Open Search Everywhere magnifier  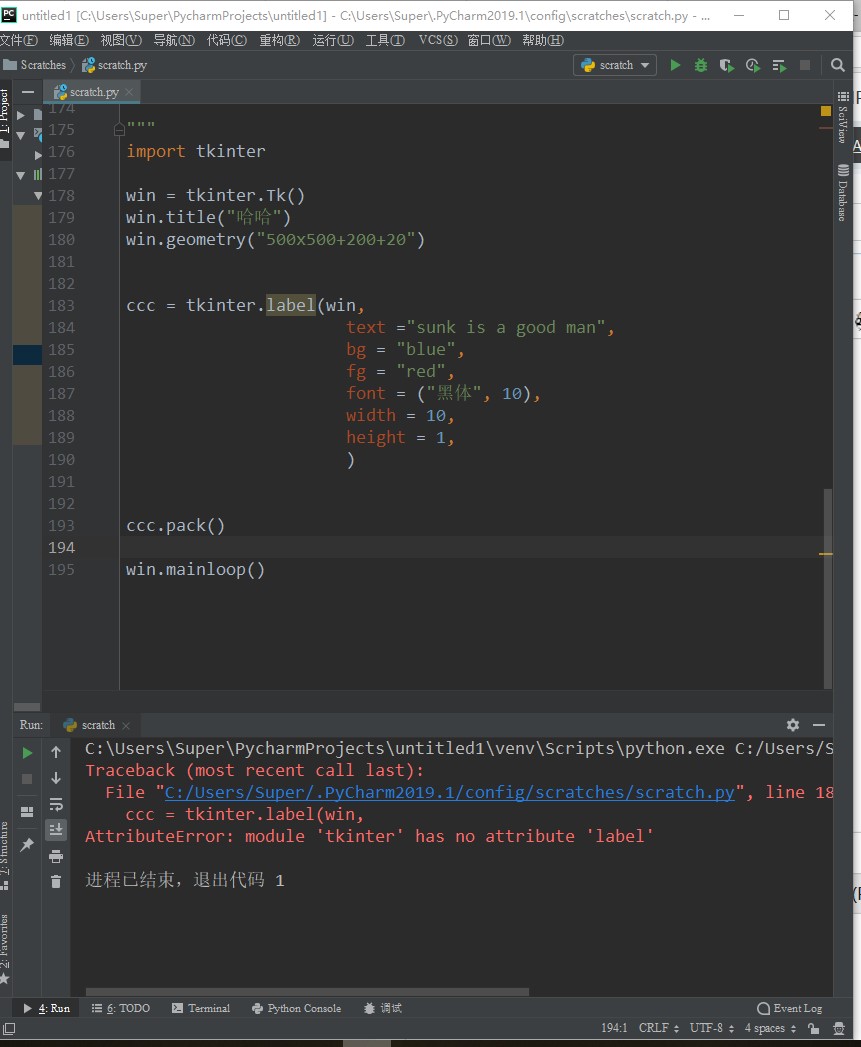coord(837,65)
